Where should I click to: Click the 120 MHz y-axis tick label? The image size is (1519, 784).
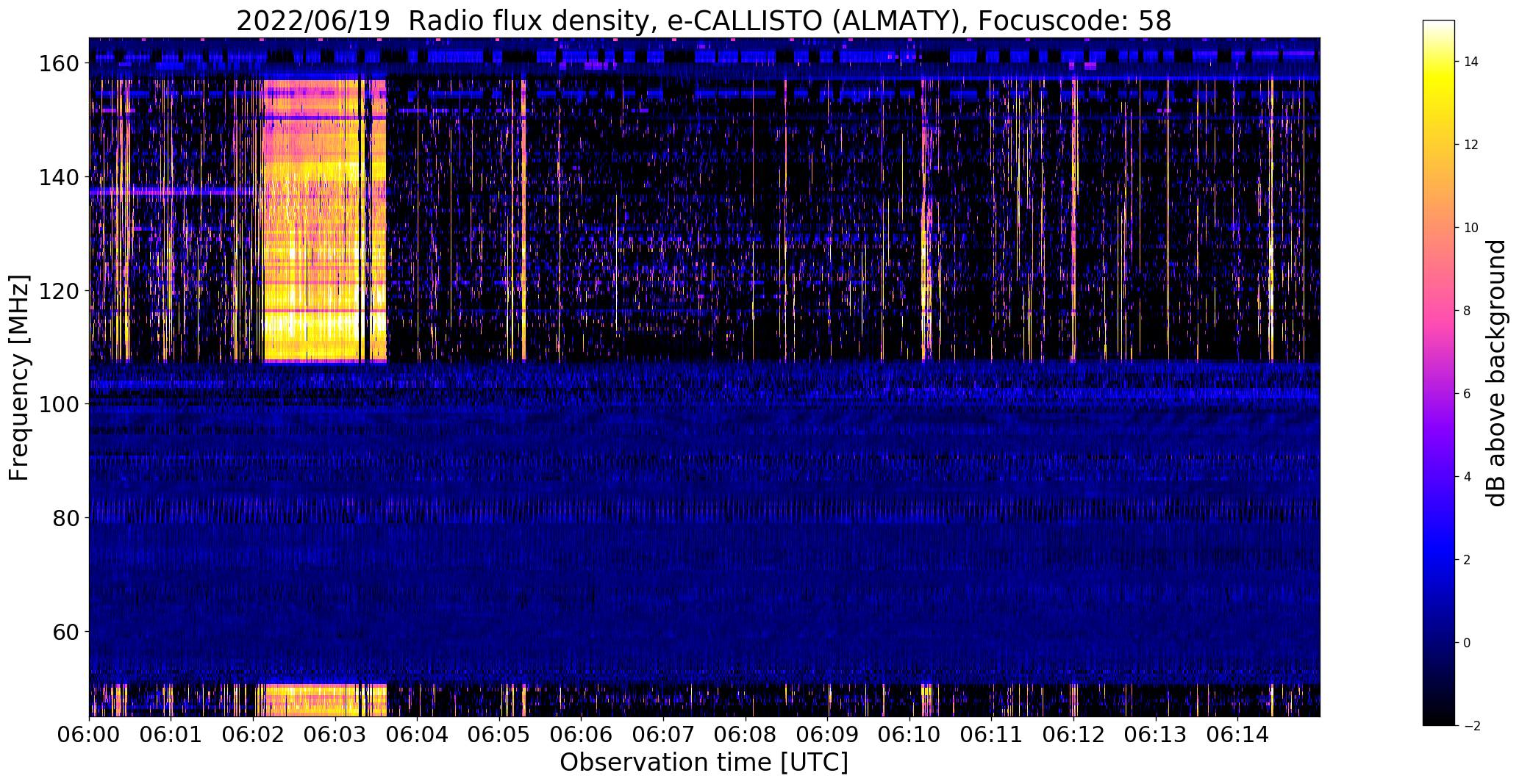[59, 291]
